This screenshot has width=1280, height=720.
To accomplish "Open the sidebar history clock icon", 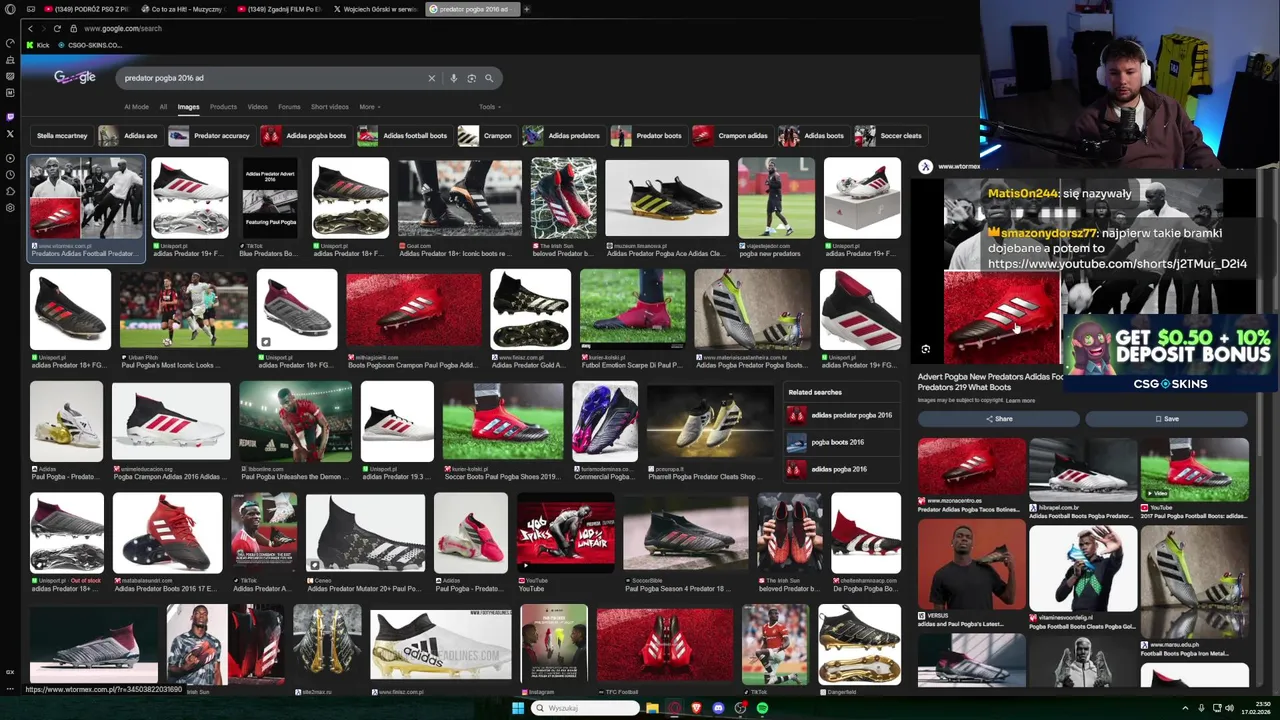I will coord(10,175).
